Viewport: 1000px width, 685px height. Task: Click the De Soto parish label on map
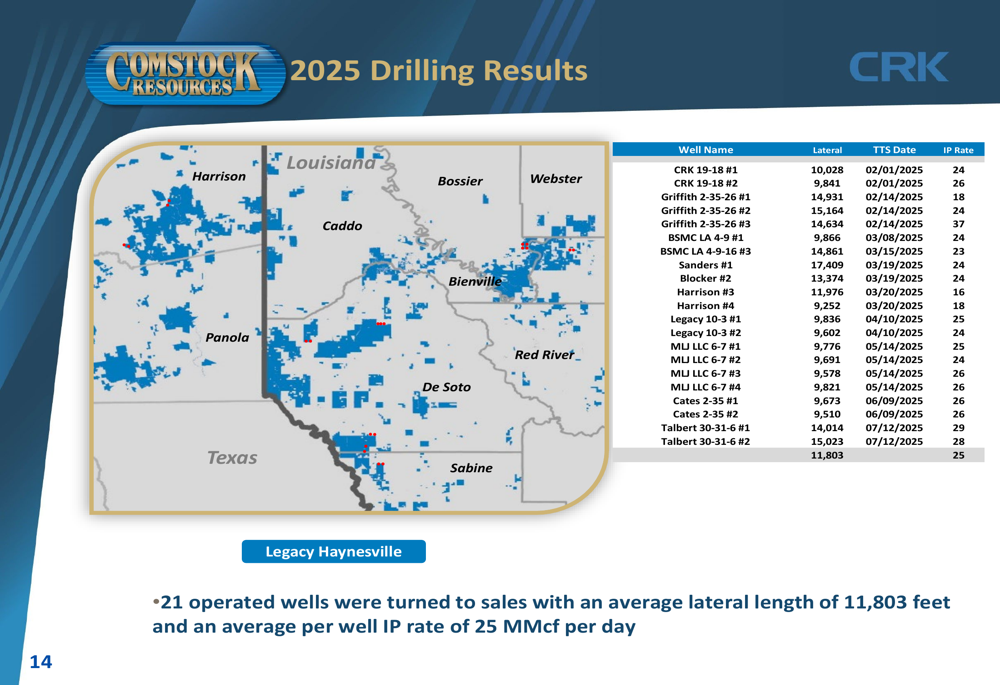(x=446, y=387)
